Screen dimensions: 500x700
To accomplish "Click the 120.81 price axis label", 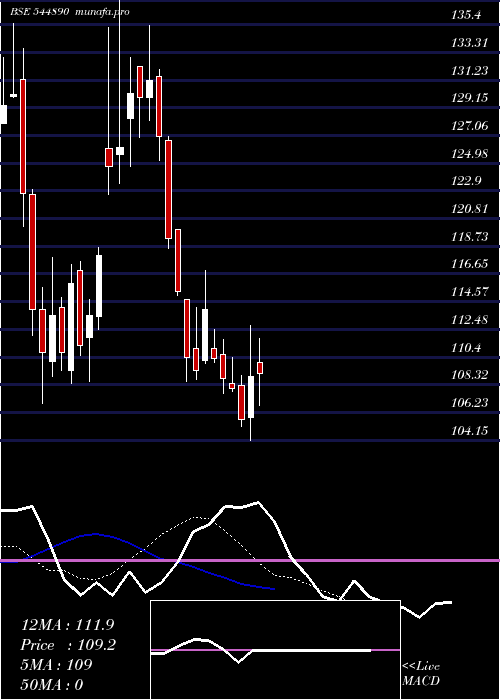I will [469, 208].
